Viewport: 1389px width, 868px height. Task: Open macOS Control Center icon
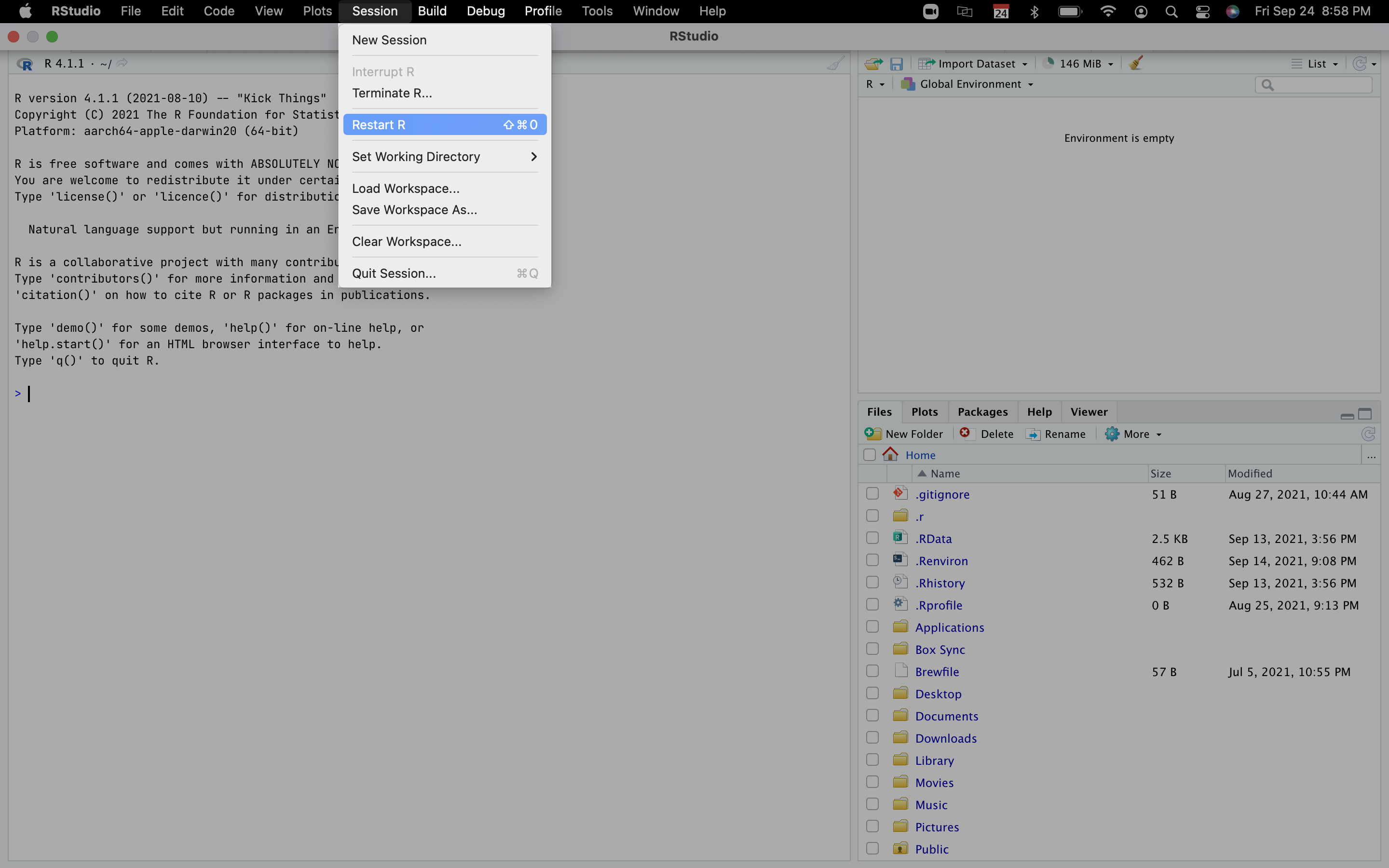click(1202, 12)
